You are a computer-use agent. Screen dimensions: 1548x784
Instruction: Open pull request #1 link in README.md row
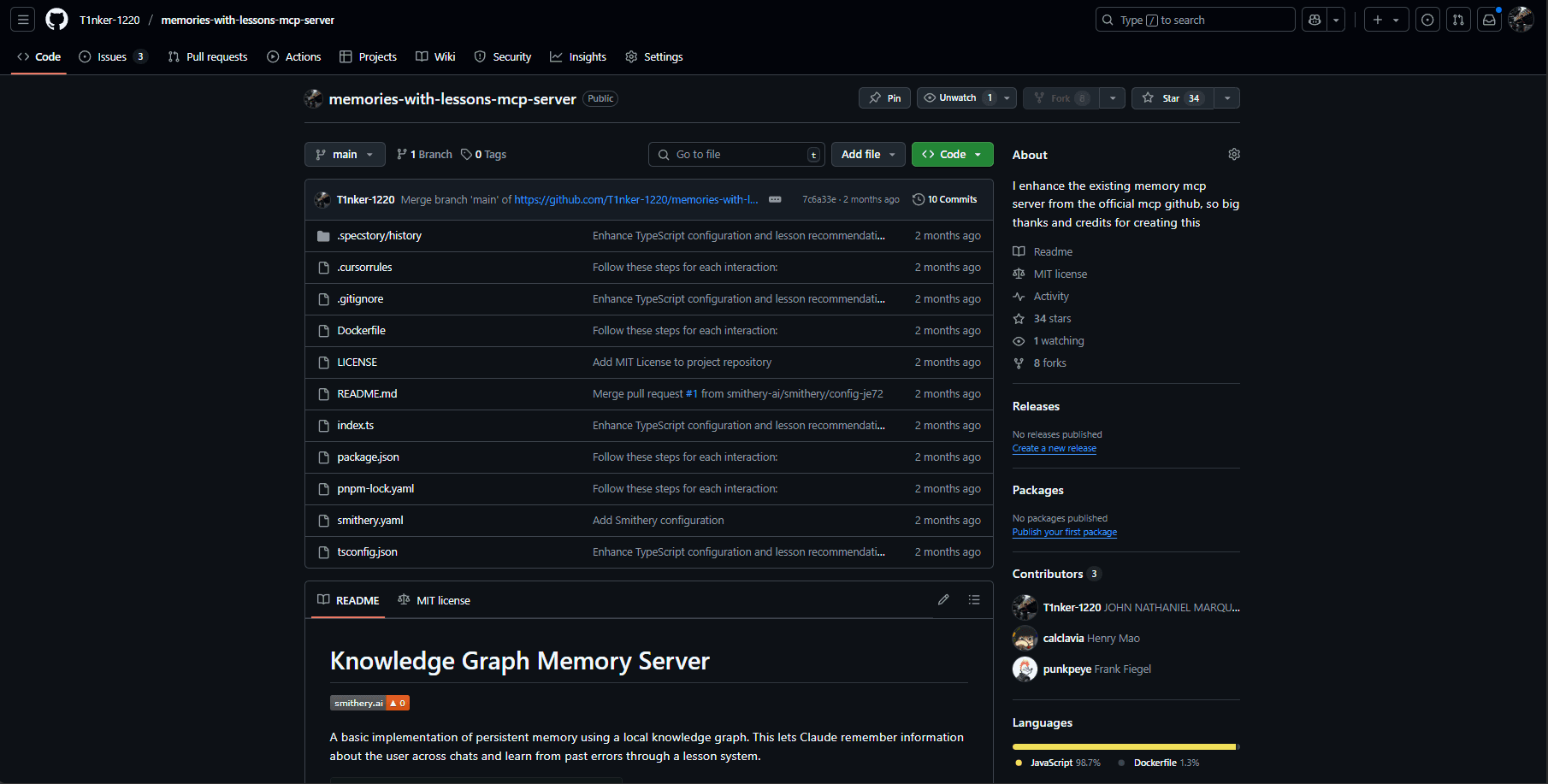[x=692, y=394]
